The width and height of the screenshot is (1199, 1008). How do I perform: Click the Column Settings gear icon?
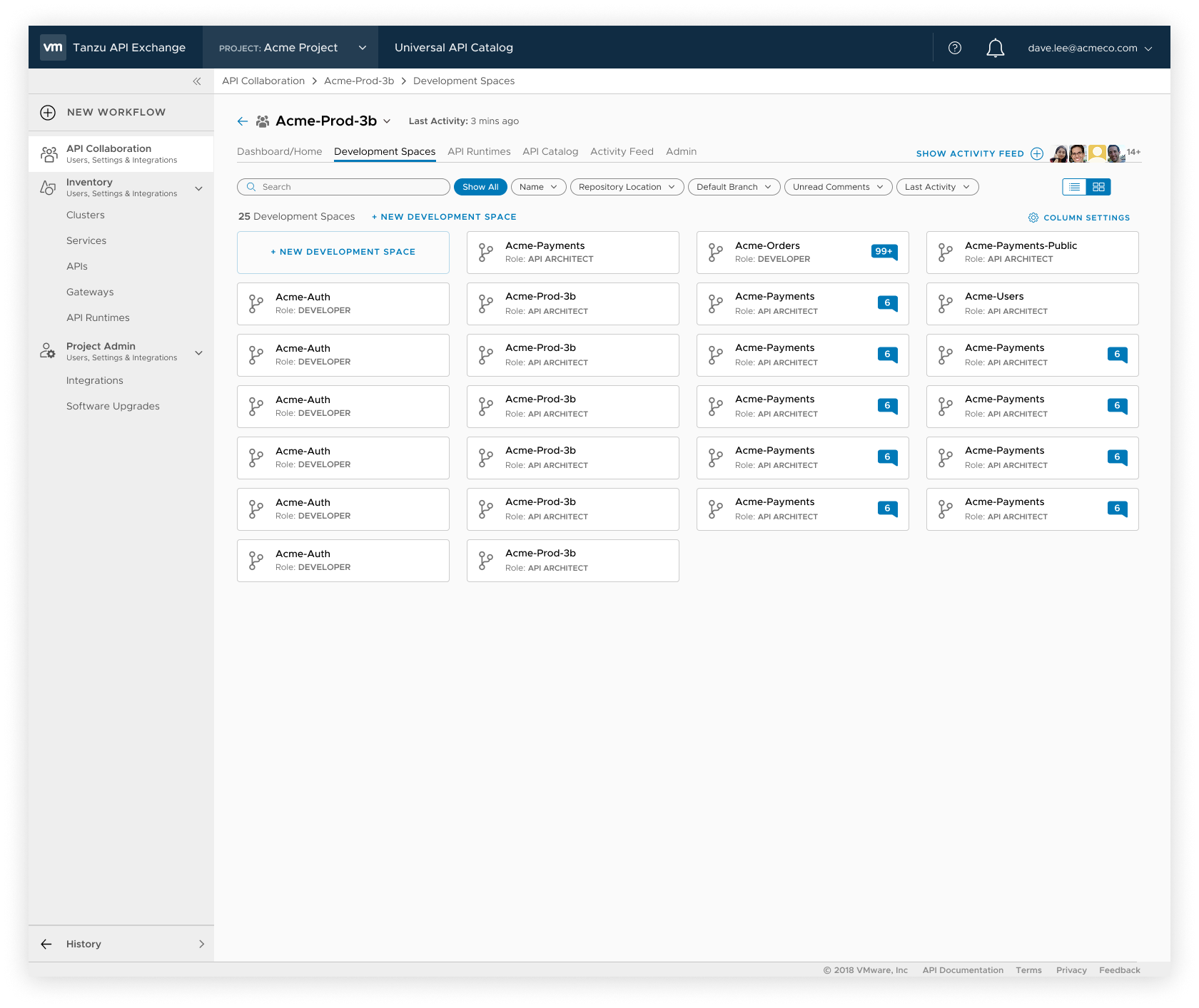coord(1033,218)
